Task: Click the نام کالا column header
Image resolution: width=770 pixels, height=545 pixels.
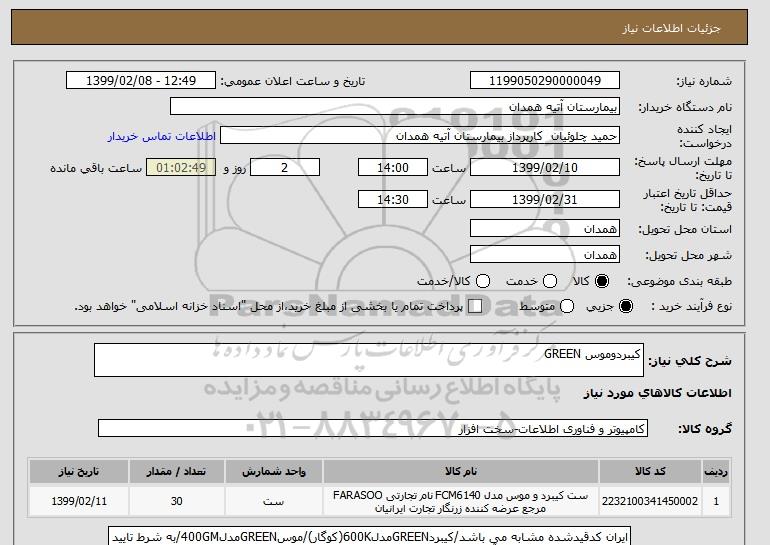Action: (x=461, y=471)
